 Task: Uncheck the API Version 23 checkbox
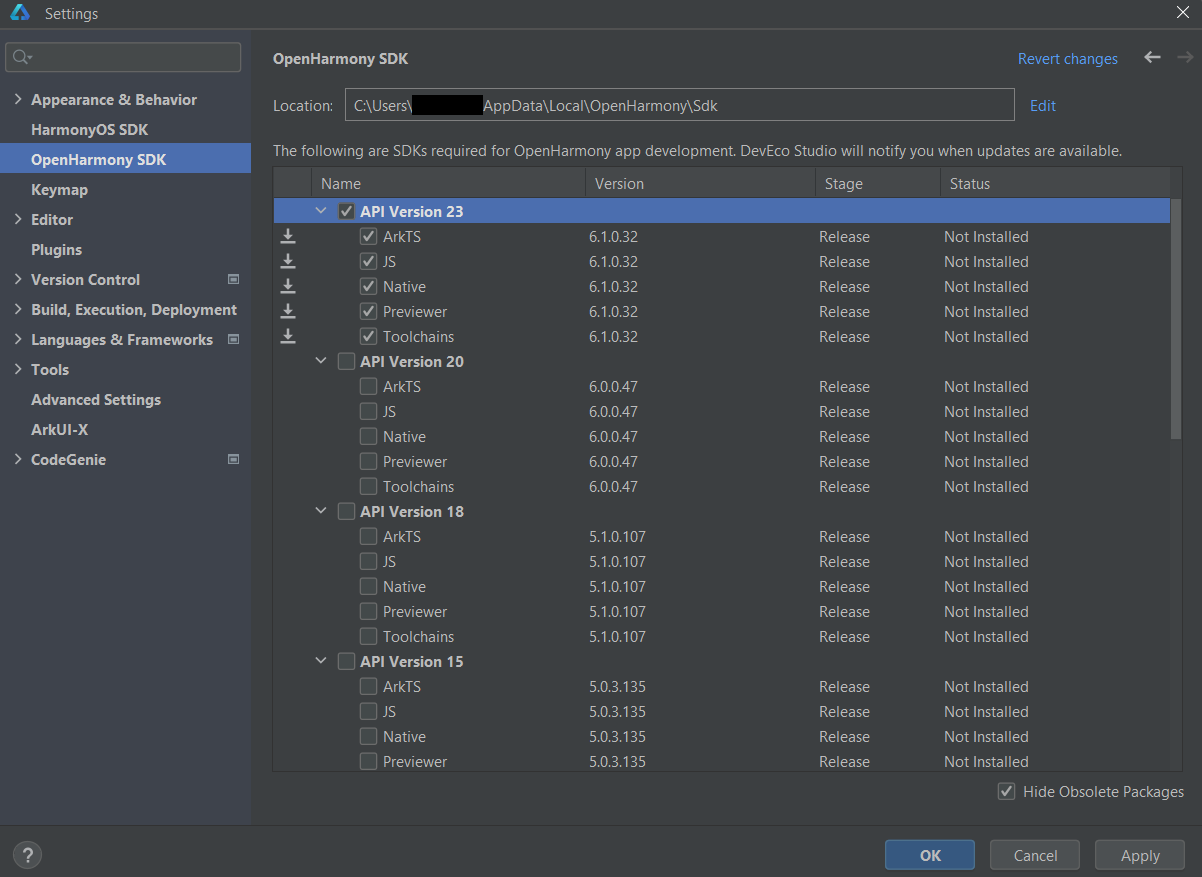[x=347, y=211]
